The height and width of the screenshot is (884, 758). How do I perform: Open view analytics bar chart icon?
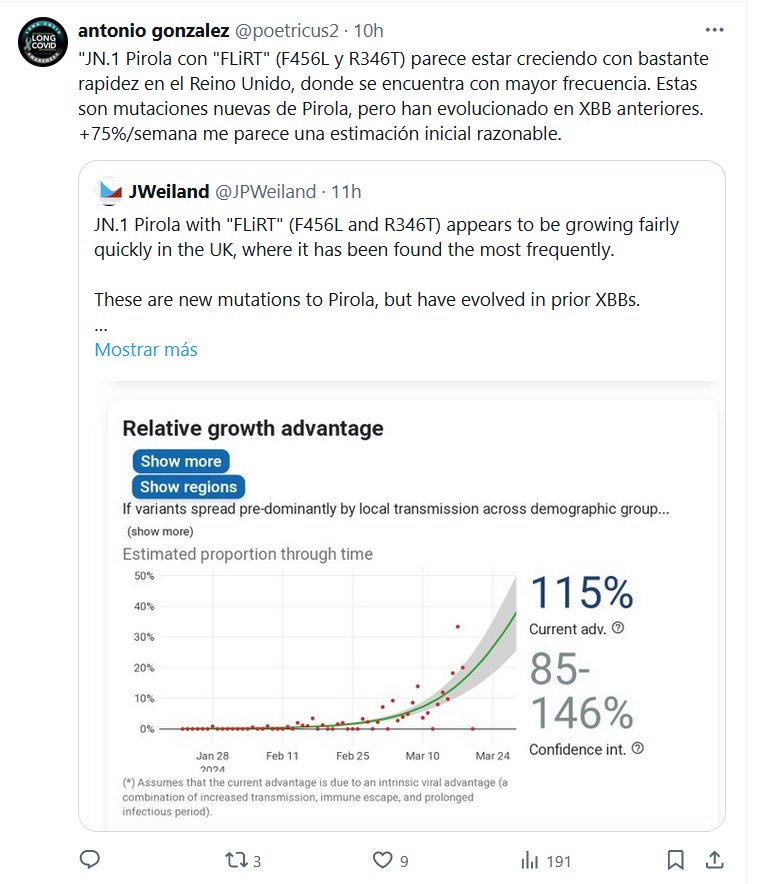[530, 859]
